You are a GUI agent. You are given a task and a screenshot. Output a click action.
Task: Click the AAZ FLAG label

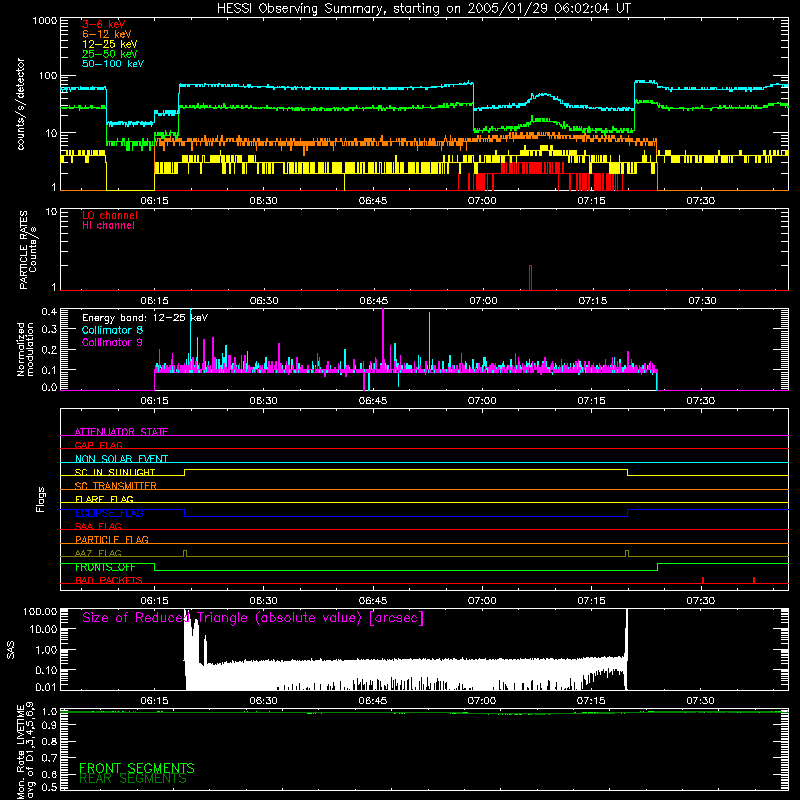98,553
